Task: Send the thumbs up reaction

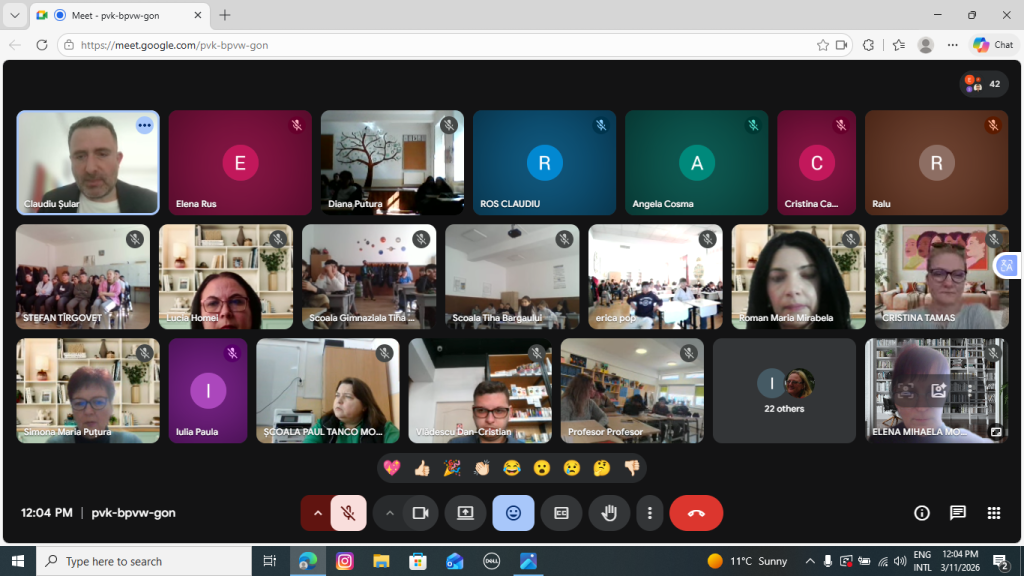Action: (x=421, y=468)
